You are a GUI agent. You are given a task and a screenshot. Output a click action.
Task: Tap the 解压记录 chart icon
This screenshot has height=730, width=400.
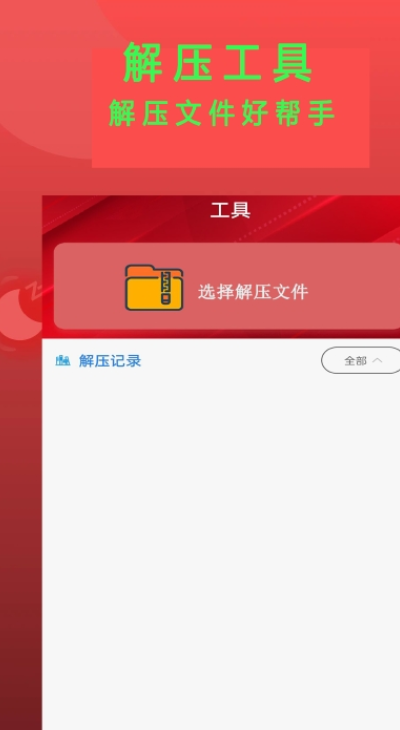pos(63,360)
